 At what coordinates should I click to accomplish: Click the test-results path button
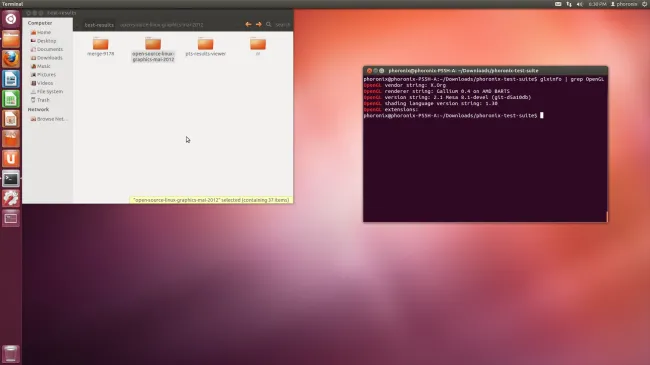click(x=99, y=25)
